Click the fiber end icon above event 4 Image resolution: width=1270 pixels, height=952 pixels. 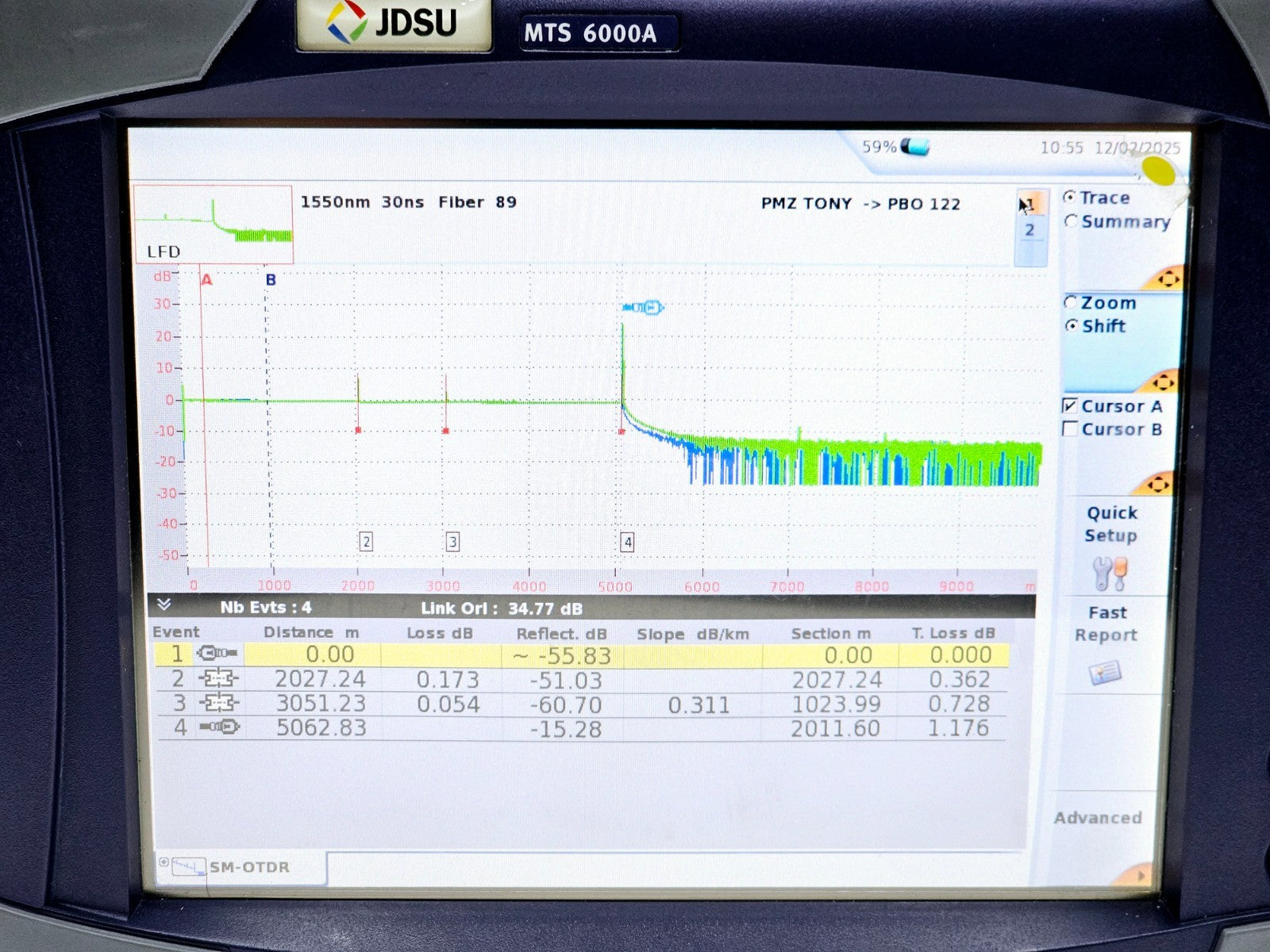pyautogui.click(x=643, y=307)
